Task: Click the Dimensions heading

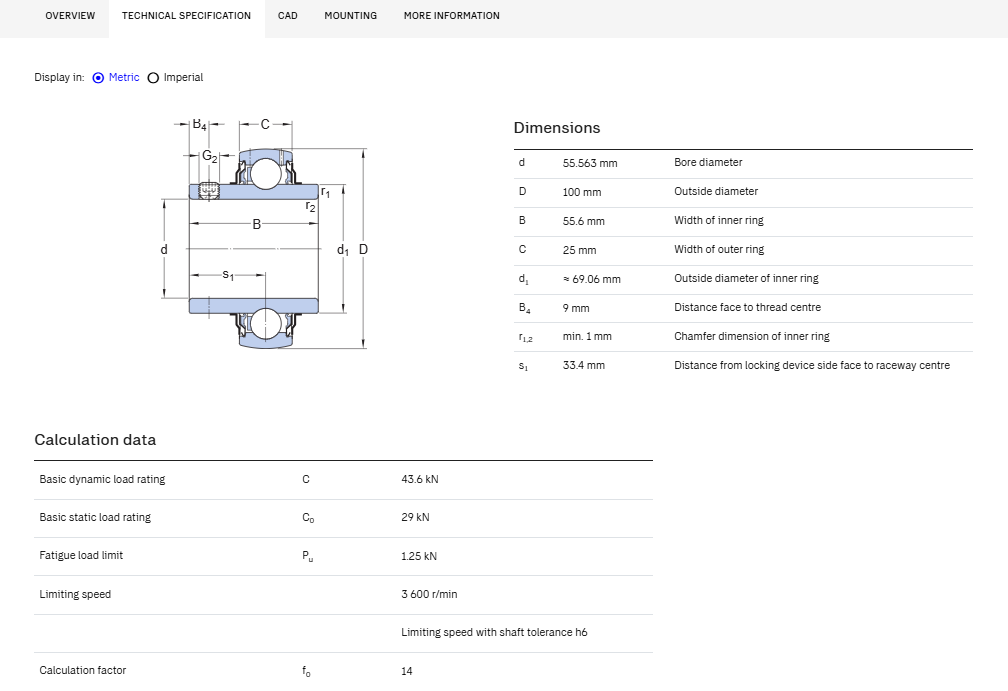Action: [x=557, y=128]
